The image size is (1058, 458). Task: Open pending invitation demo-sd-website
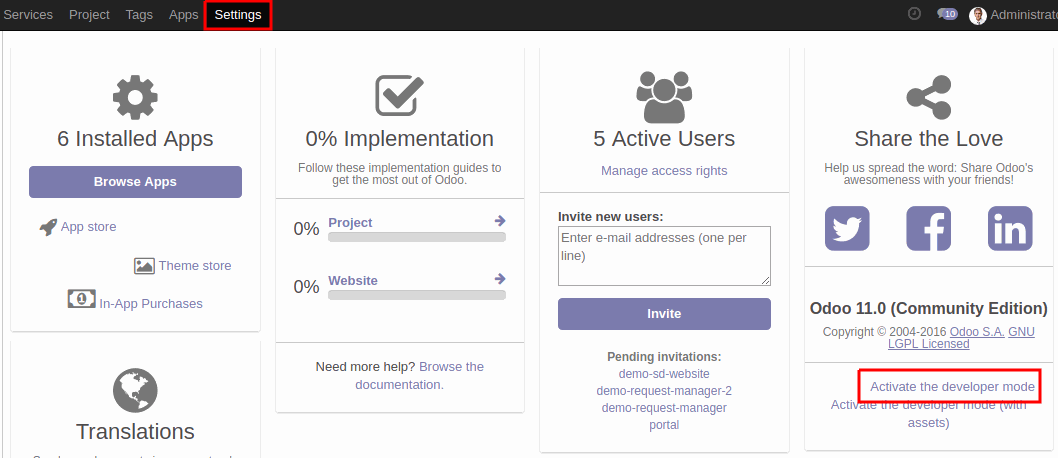(664, 374)
